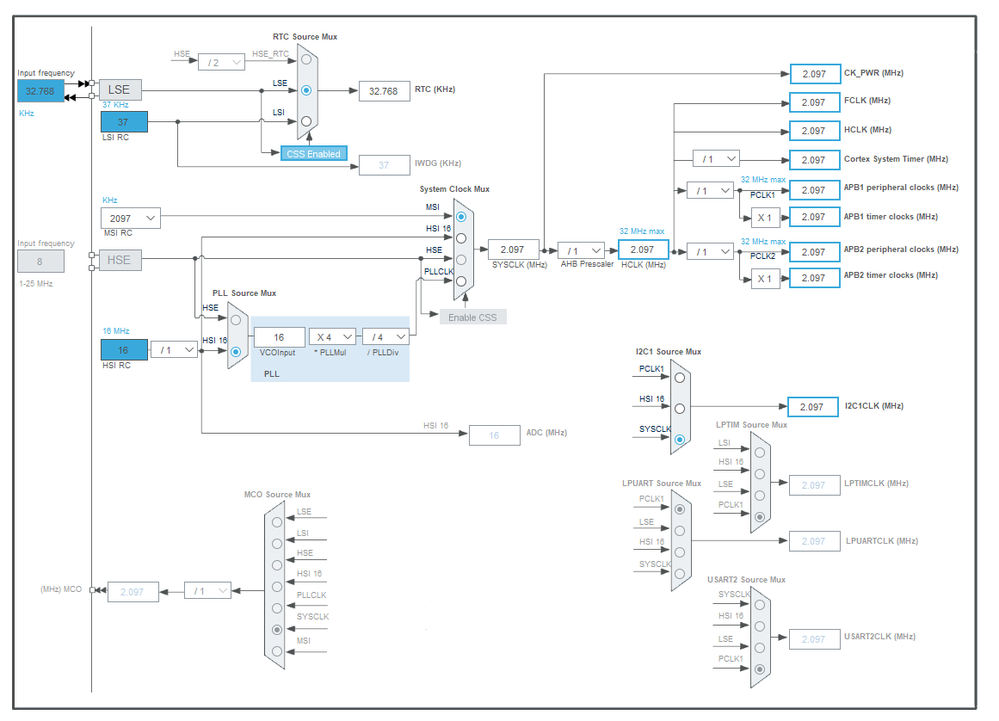Viewport: 999px width, 721px height.
Task: Click the SYSCLK 2.097 value box
Action: pyautogui.click(x=514, y=250)
